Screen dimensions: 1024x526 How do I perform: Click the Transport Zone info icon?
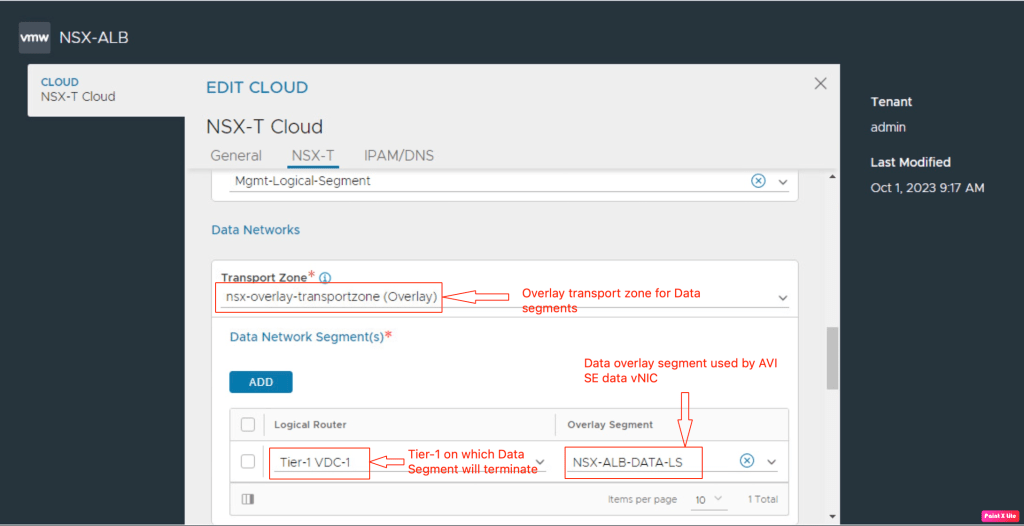325,278
